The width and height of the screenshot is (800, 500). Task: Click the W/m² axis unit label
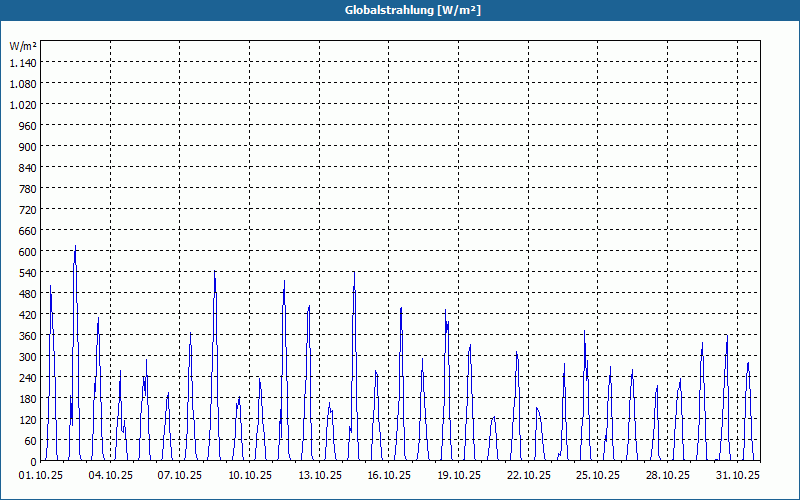click(23, 46)
